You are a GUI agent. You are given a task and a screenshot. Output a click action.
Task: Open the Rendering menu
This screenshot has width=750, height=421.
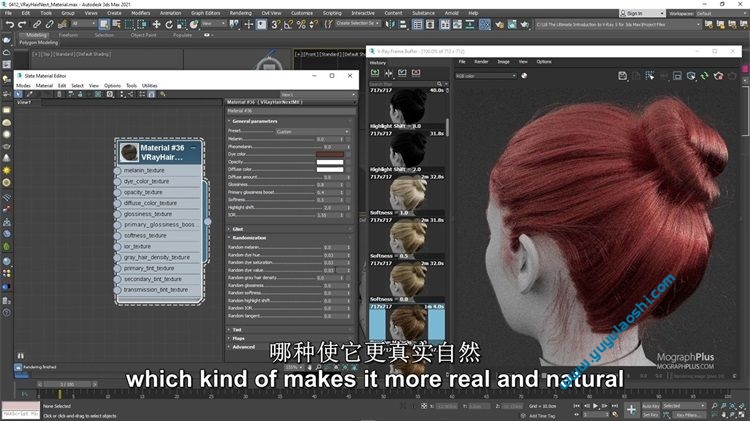(x=241, y=13)
